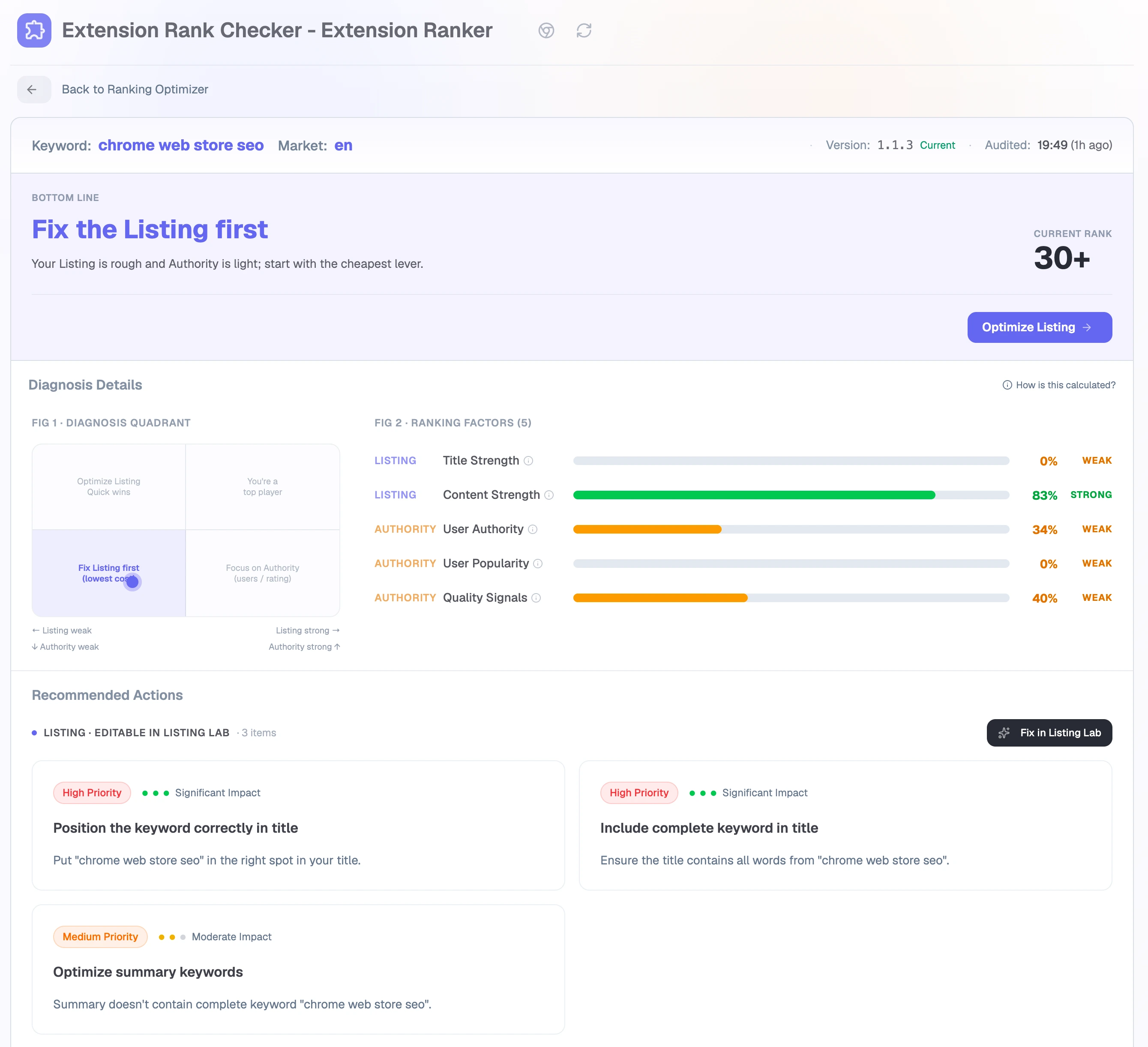This screenshot has width=1148, height=1047.
Task: Click the 'Current' version label
Action: pos(937,145)
